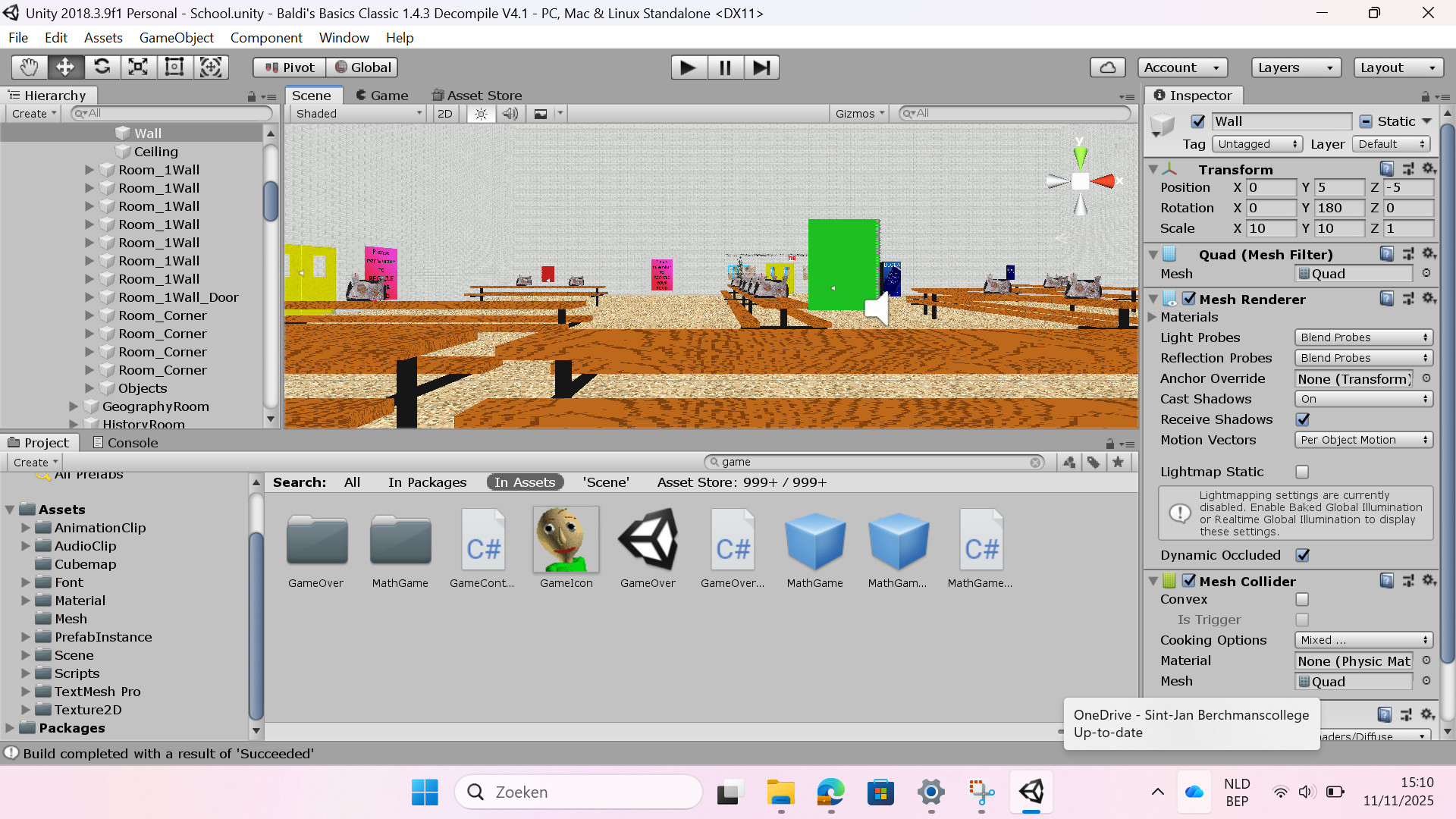
Task: Click the Pause button
Action: point(725,67)
